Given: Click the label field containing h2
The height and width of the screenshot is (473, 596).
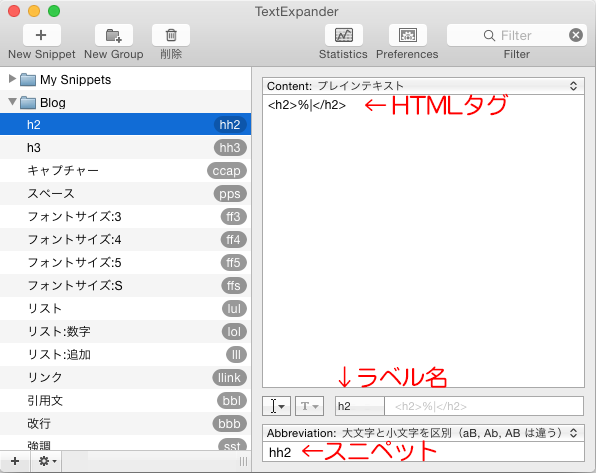Looking at the screenshot, I should (360, 406).
